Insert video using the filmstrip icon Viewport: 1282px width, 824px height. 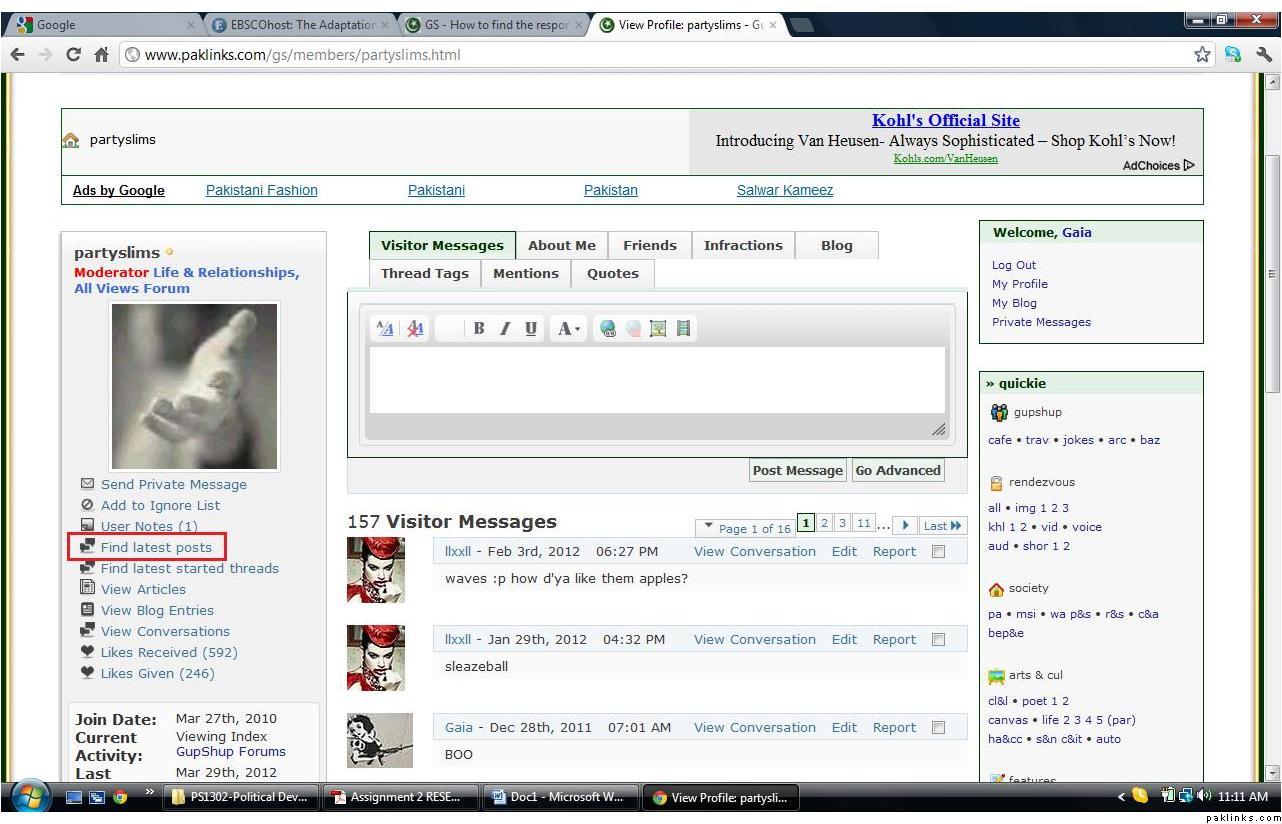[683, 328]
